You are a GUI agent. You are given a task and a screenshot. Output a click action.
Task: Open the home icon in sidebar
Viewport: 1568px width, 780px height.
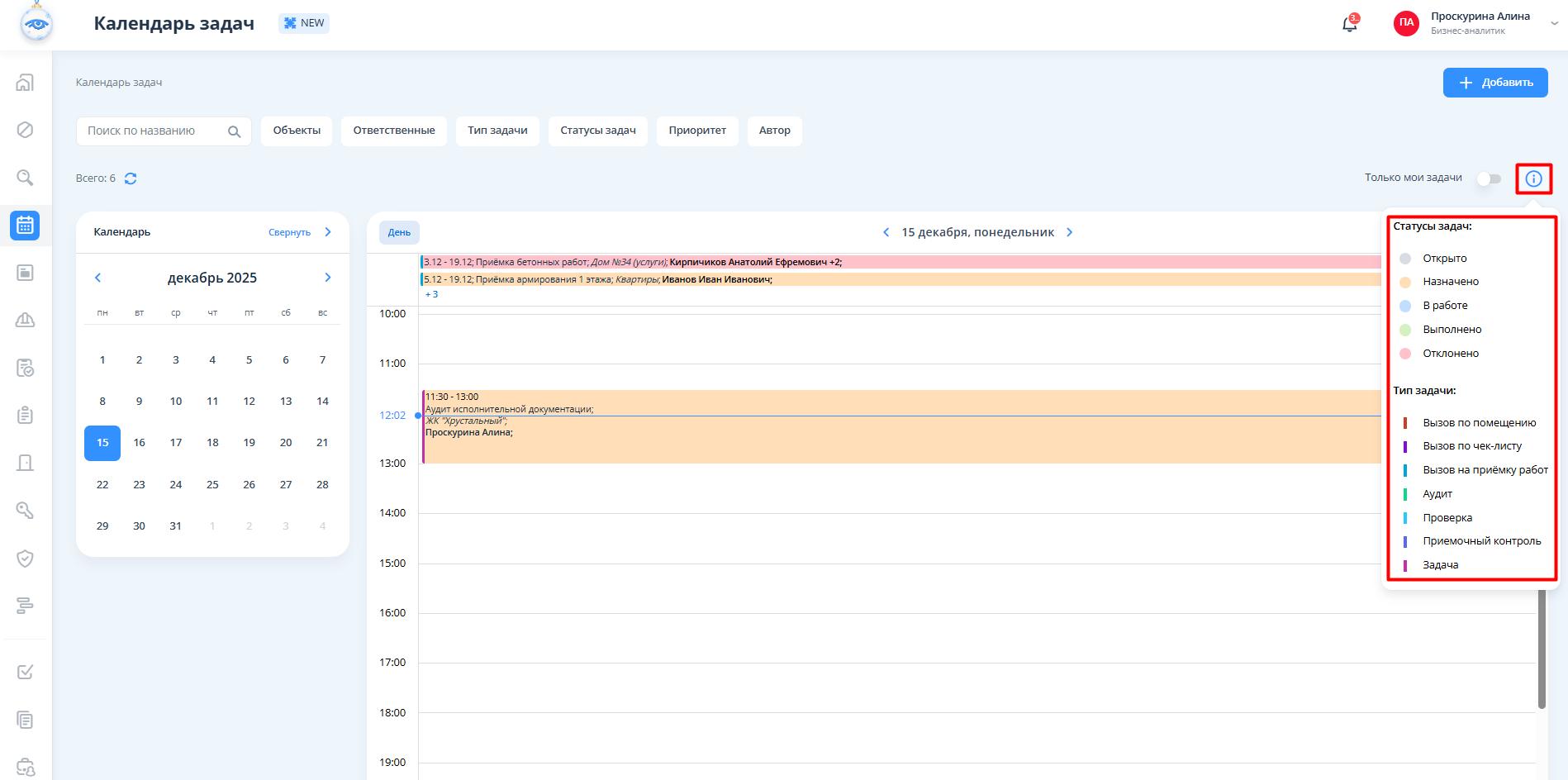[26, 83]
